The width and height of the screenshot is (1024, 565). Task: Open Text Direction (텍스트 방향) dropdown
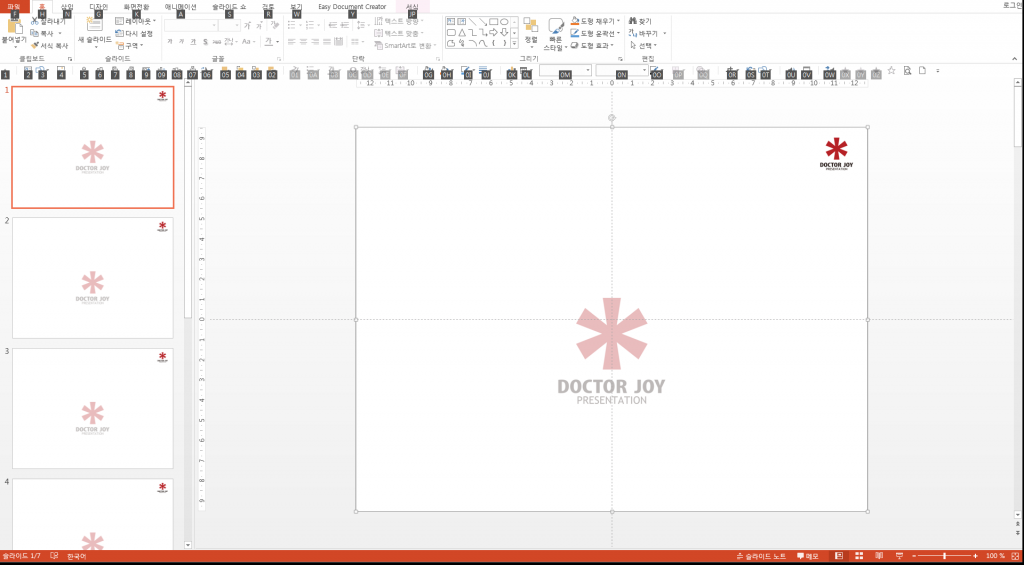(x=399, y=21)
